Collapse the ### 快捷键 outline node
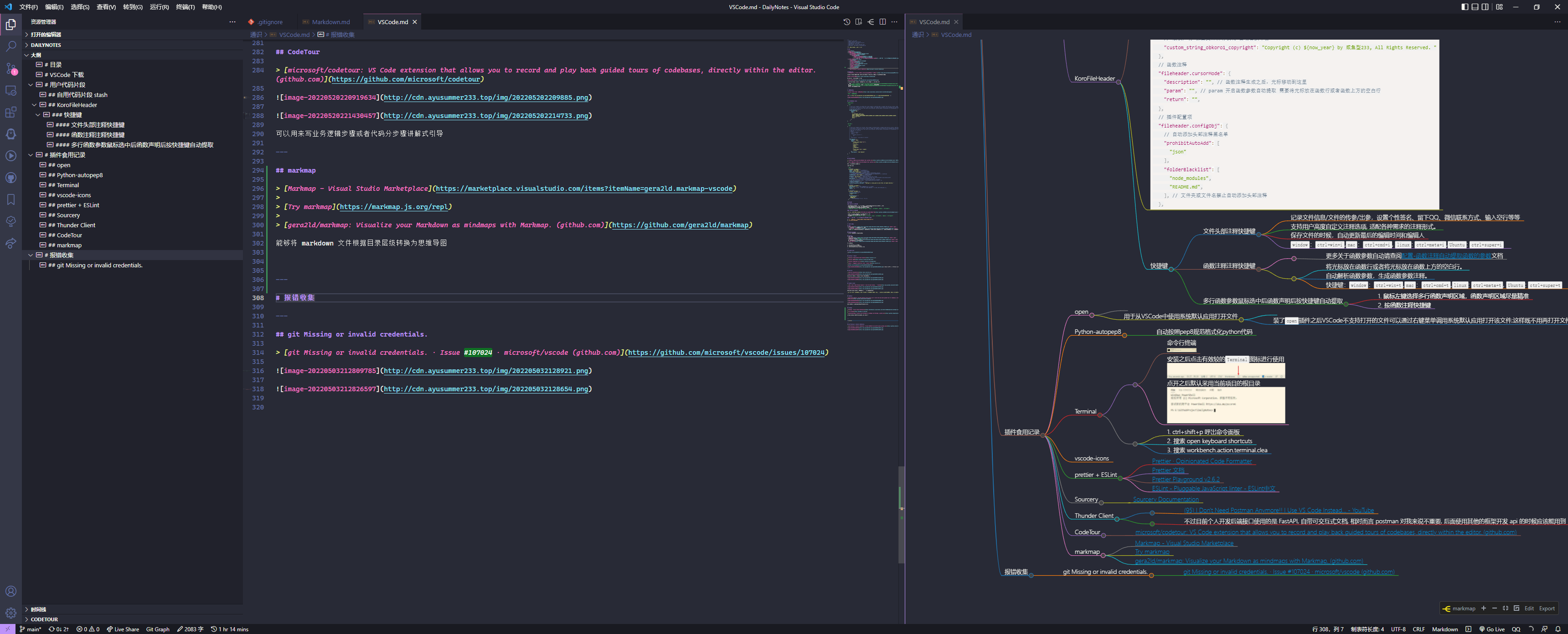 pos(38,115)
